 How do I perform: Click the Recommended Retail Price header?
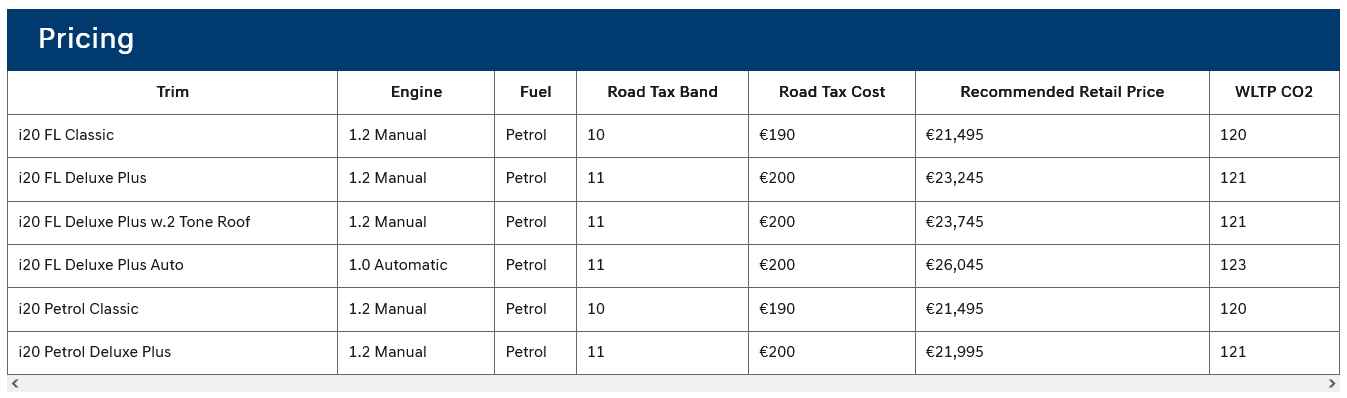(x=1062, y=92)
